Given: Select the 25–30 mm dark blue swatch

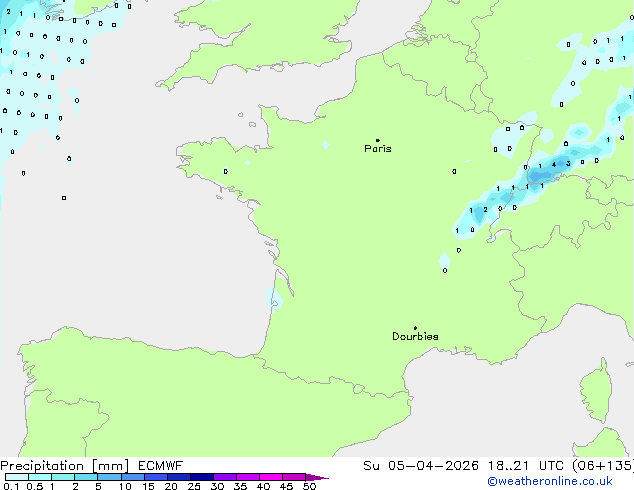Looking at the screenshot, I should [202, 477].
